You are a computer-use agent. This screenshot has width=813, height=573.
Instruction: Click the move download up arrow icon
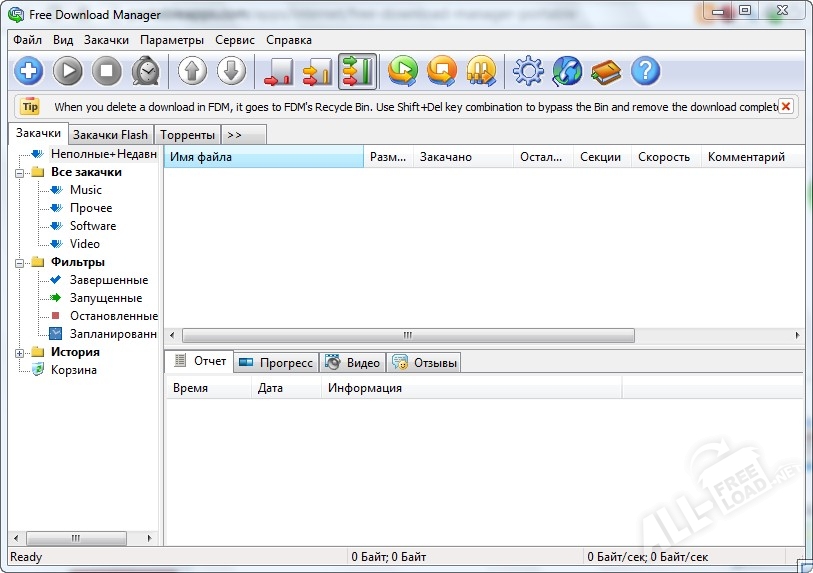[193, 71]
